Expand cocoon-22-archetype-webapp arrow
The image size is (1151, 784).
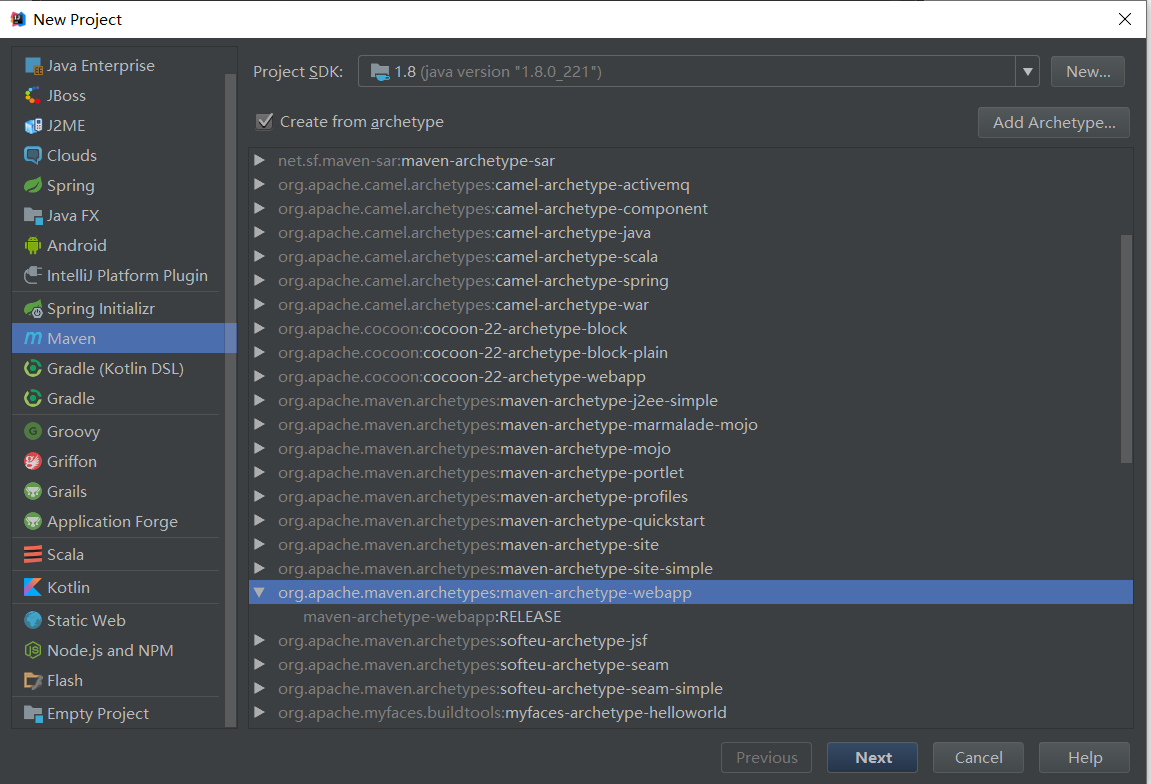(x=259, y=377)
